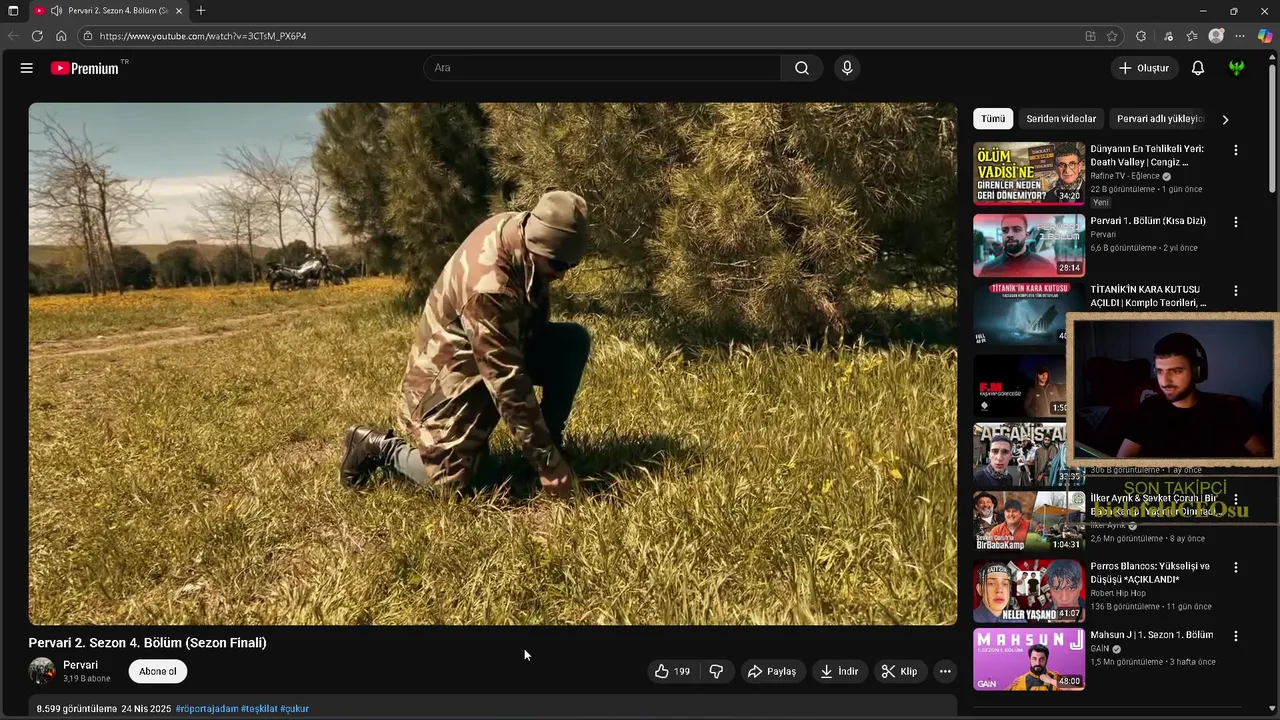Open the YouTube hamburger guide menu
The height and width of the screenshot is (720, 1280).
tap(27, 68)
